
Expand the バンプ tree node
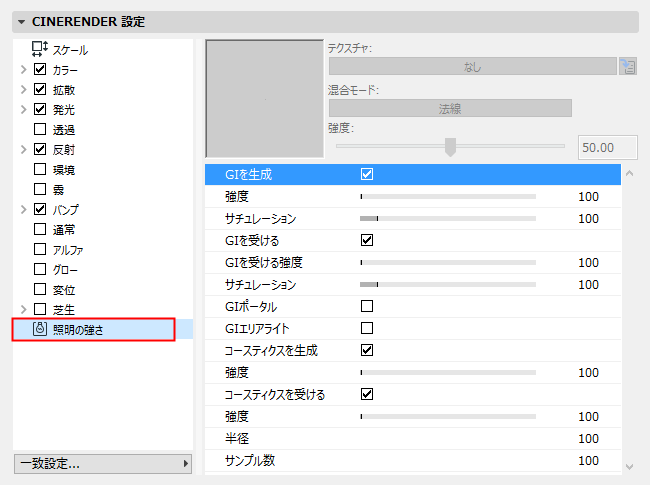point(24,209)
